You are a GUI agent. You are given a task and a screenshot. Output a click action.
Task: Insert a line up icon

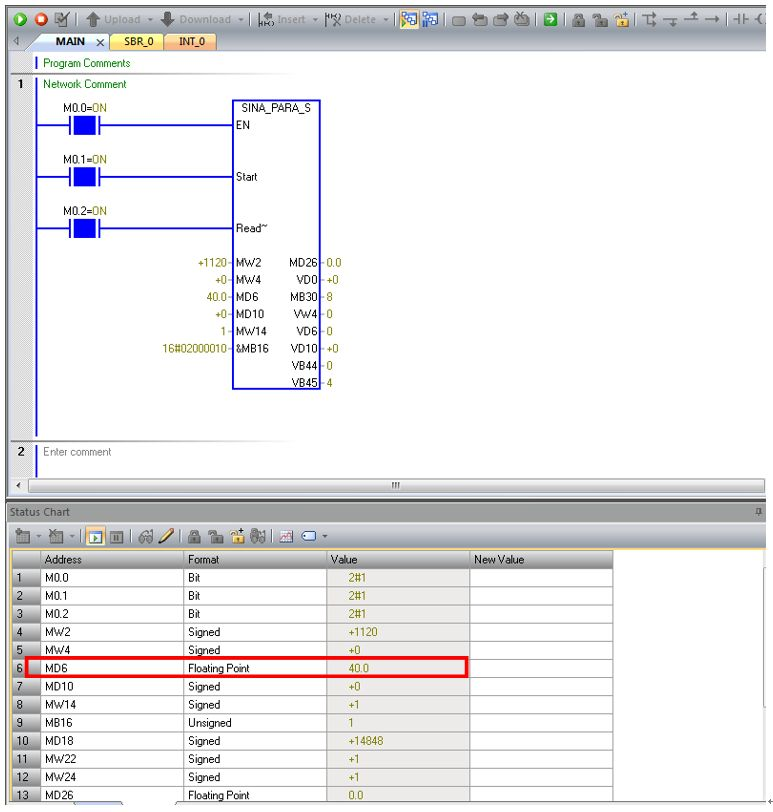point(691,19)
